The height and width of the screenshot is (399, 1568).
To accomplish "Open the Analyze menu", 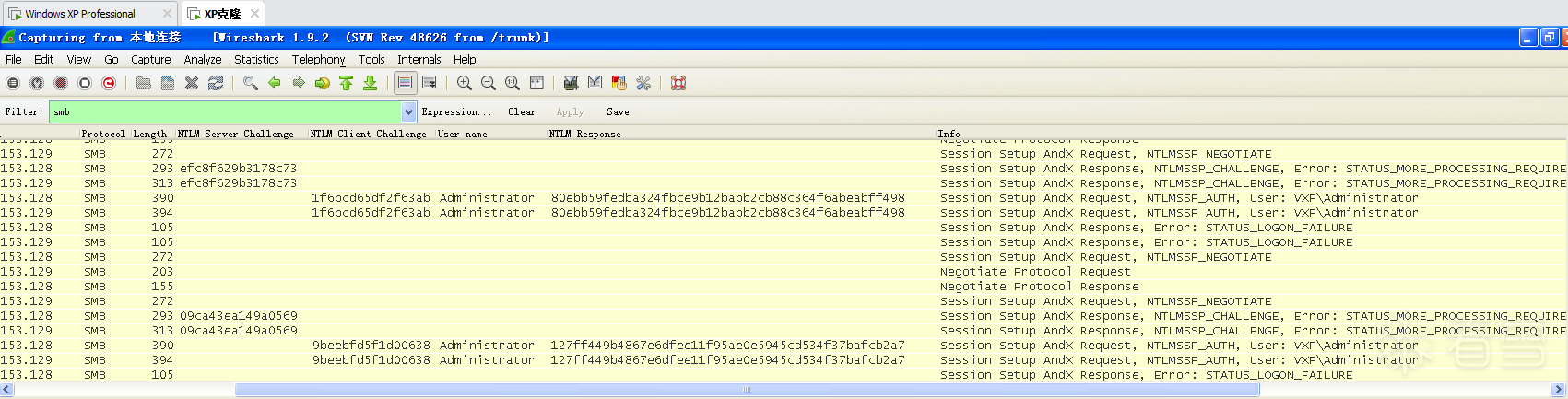I will point(203,59).
